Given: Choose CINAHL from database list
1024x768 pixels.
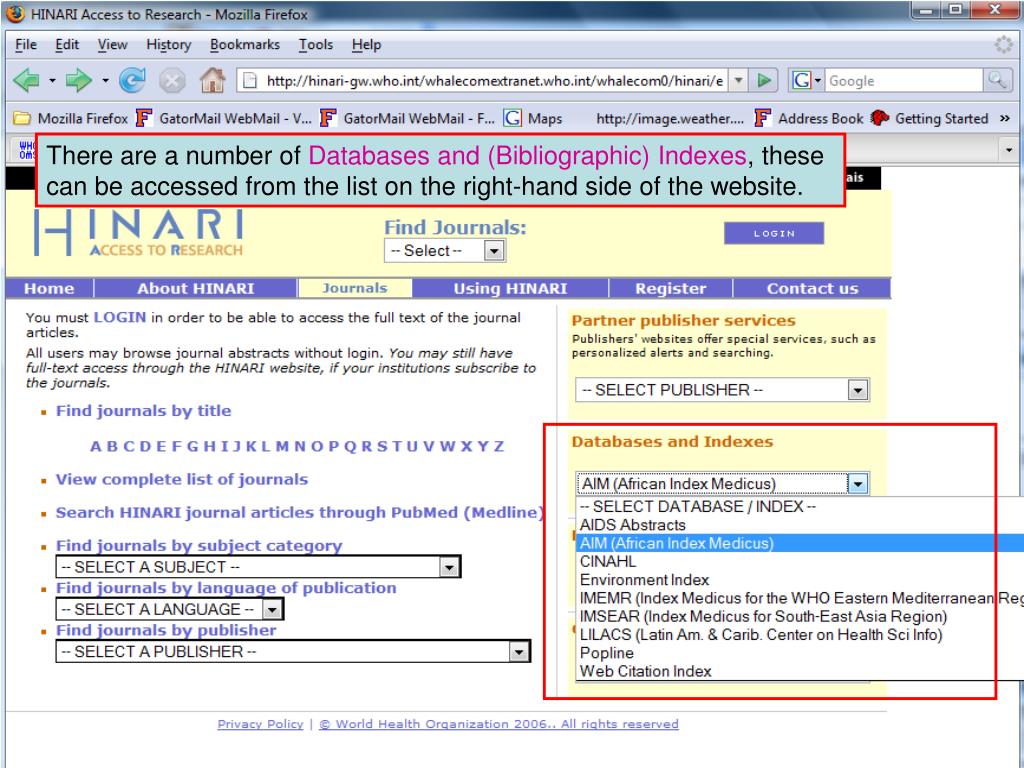Looking at the screenshot, I should (x=800, y=562).
